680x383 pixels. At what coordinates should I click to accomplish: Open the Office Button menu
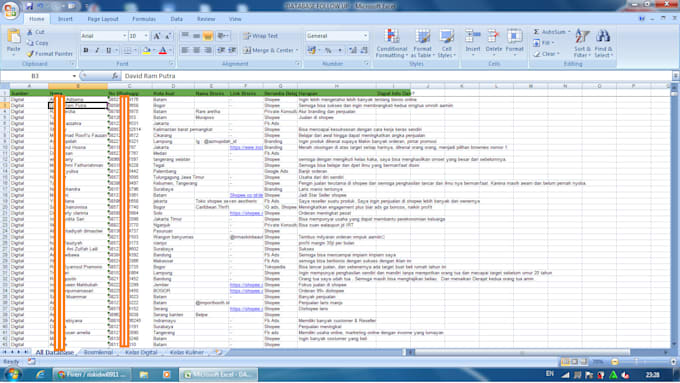10,10
